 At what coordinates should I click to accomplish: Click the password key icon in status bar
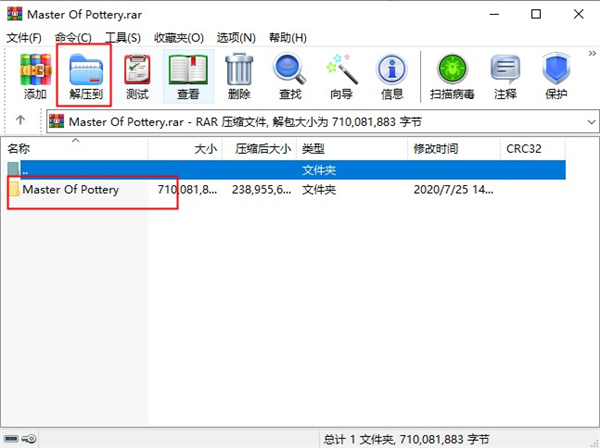pos(29,438)
